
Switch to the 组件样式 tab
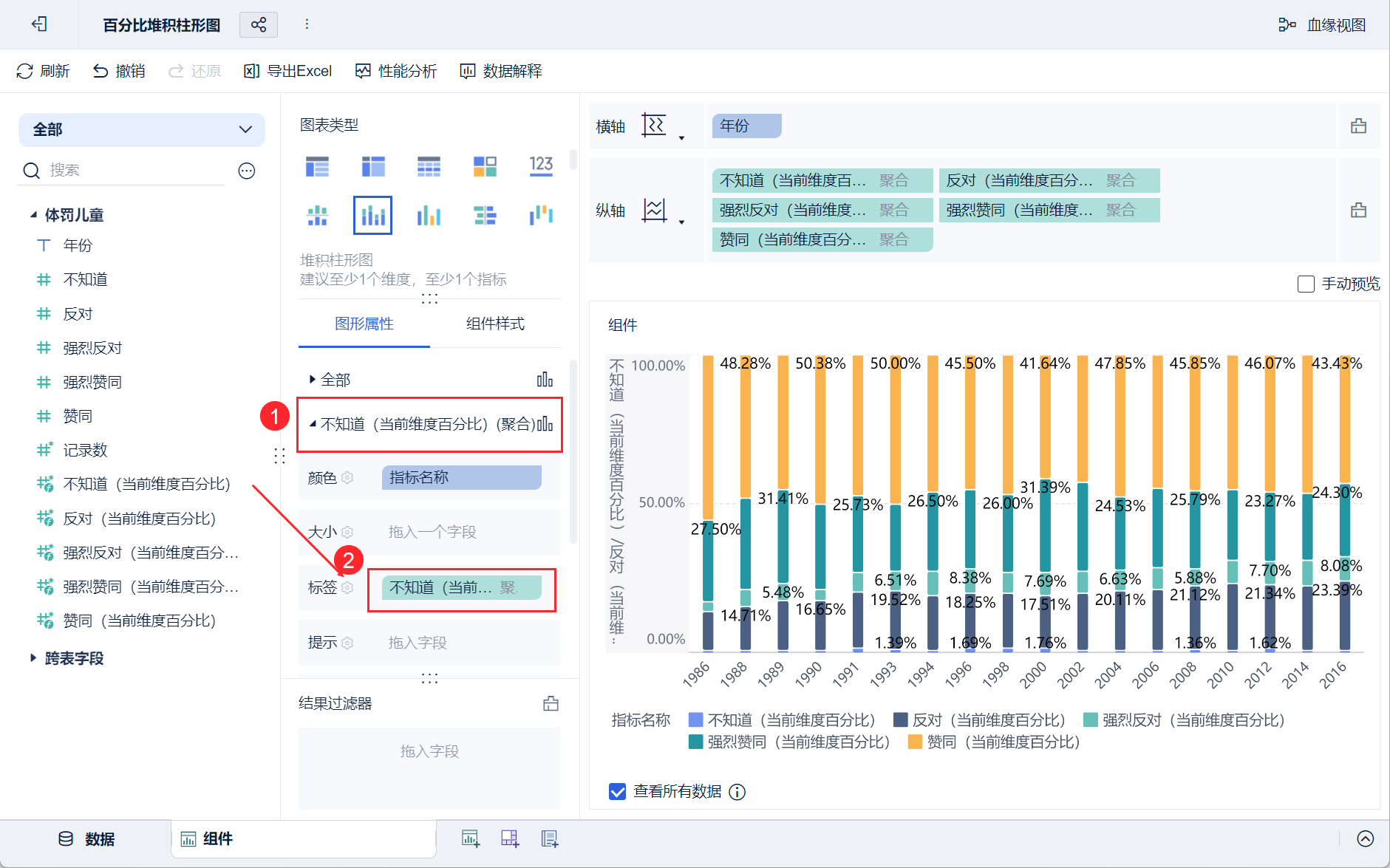coord(495,324)
